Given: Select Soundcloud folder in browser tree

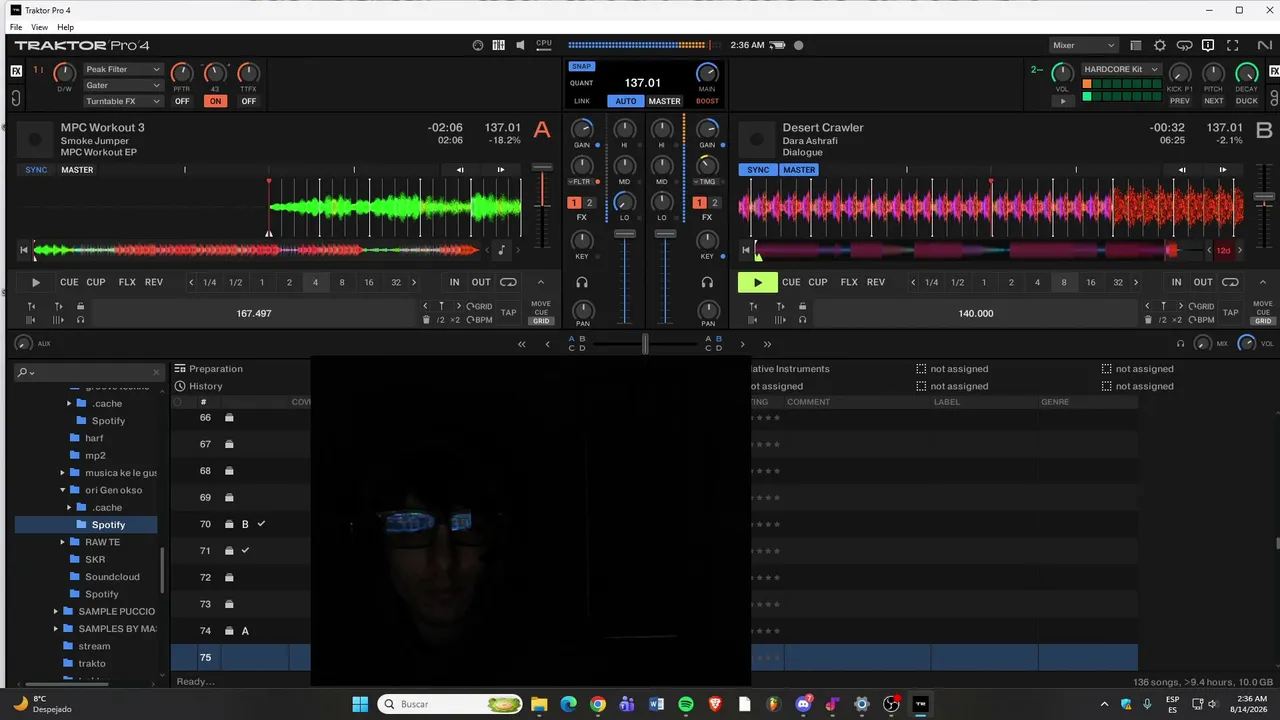Looking at the screenshot, I should [112, 577].
